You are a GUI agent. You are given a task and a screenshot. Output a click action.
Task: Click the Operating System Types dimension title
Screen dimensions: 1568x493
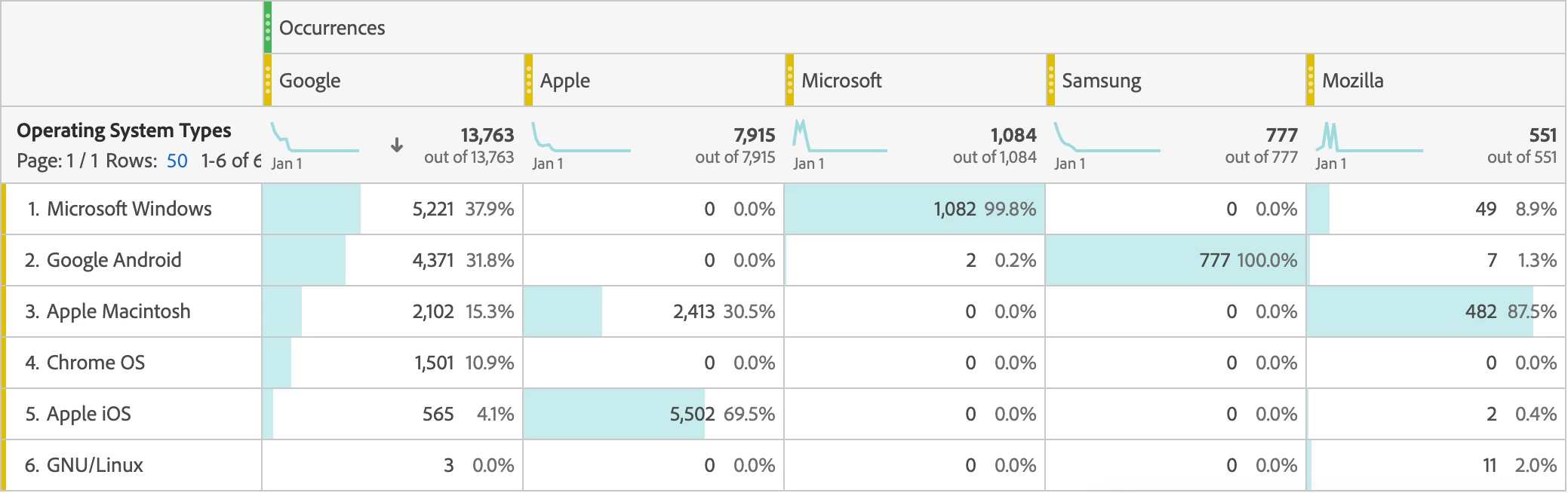[x=124, y=130]
